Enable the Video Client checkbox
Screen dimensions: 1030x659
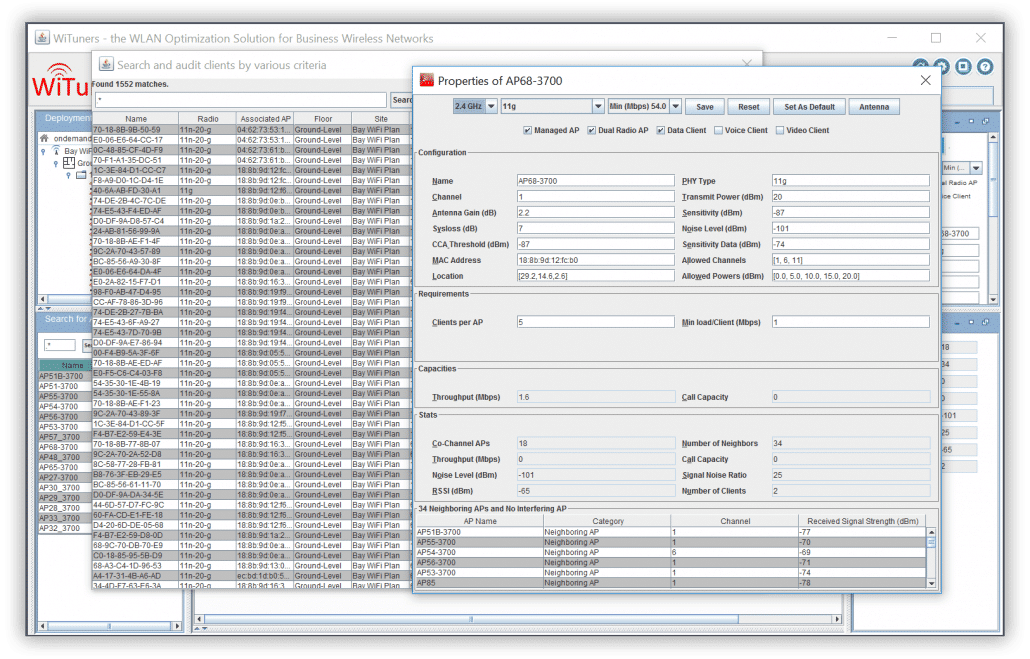(x=780, y=130)
